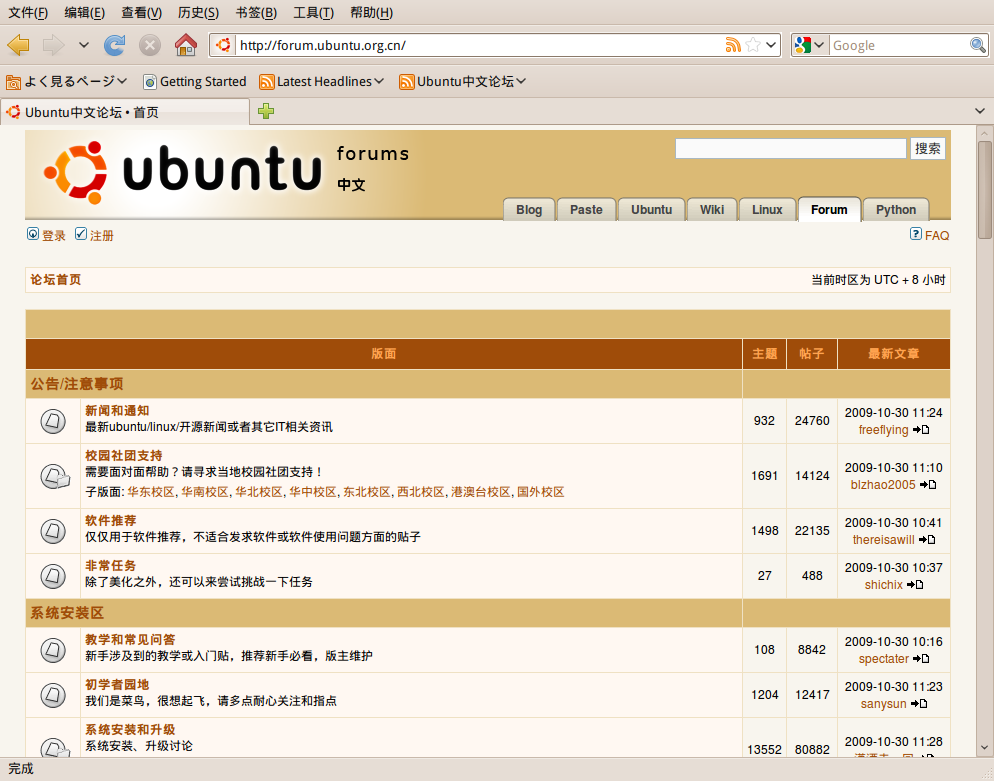The width and height of the screenshot is (994, 781).
Task: Open the 历史(S) menu
Action: (x=198, y=12)
